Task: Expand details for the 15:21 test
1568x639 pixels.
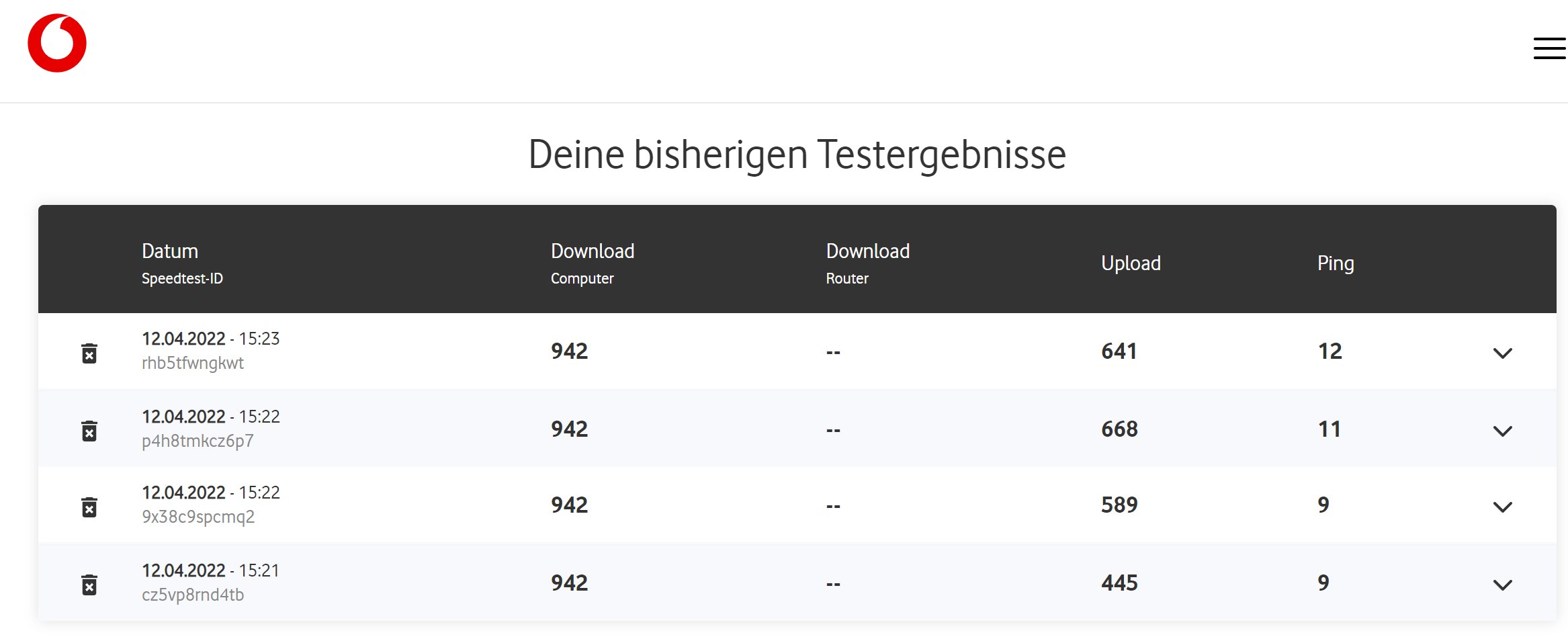Action: (1502, 585)
